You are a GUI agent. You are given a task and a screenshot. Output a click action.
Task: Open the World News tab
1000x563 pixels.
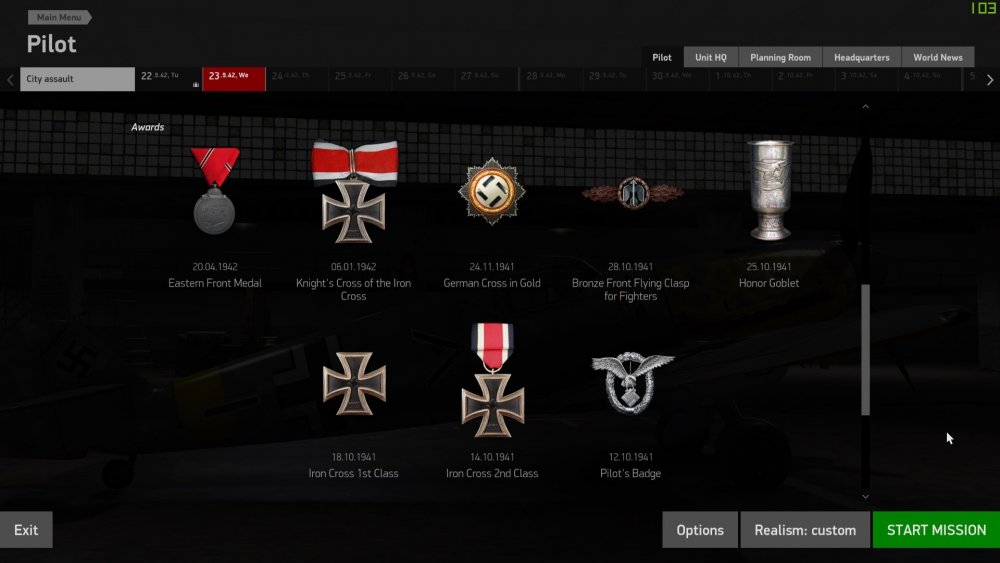[x=938, y=57]
